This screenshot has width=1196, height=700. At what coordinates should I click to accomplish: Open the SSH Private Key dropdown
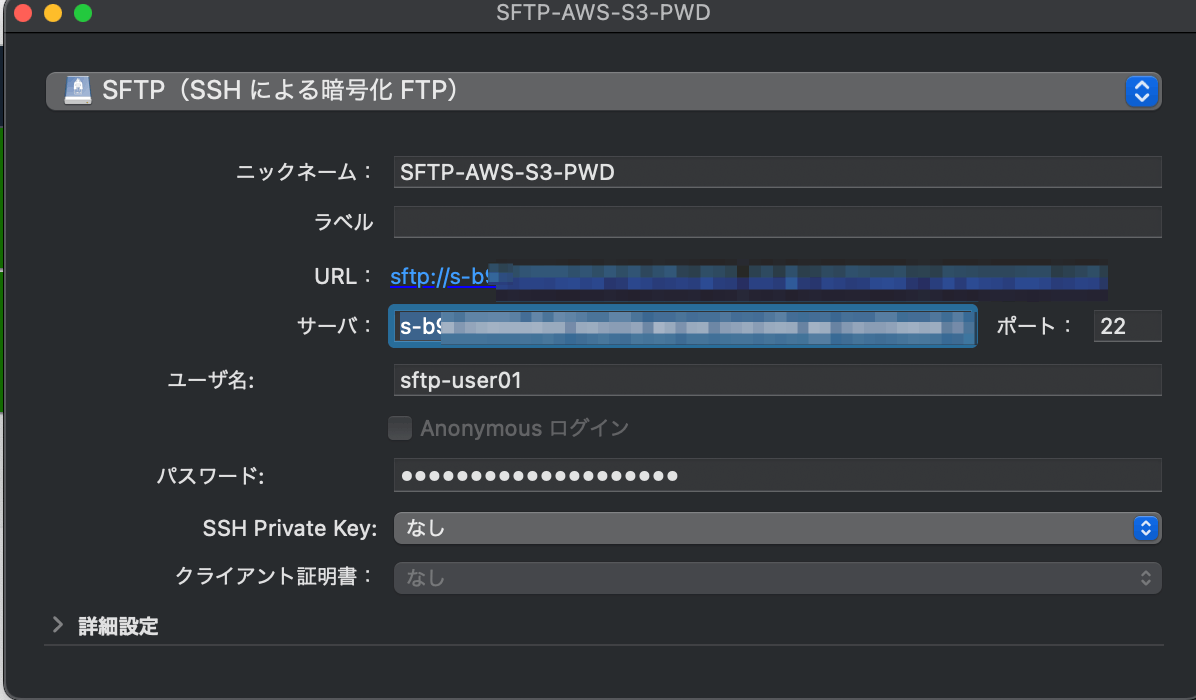[760, 528]
